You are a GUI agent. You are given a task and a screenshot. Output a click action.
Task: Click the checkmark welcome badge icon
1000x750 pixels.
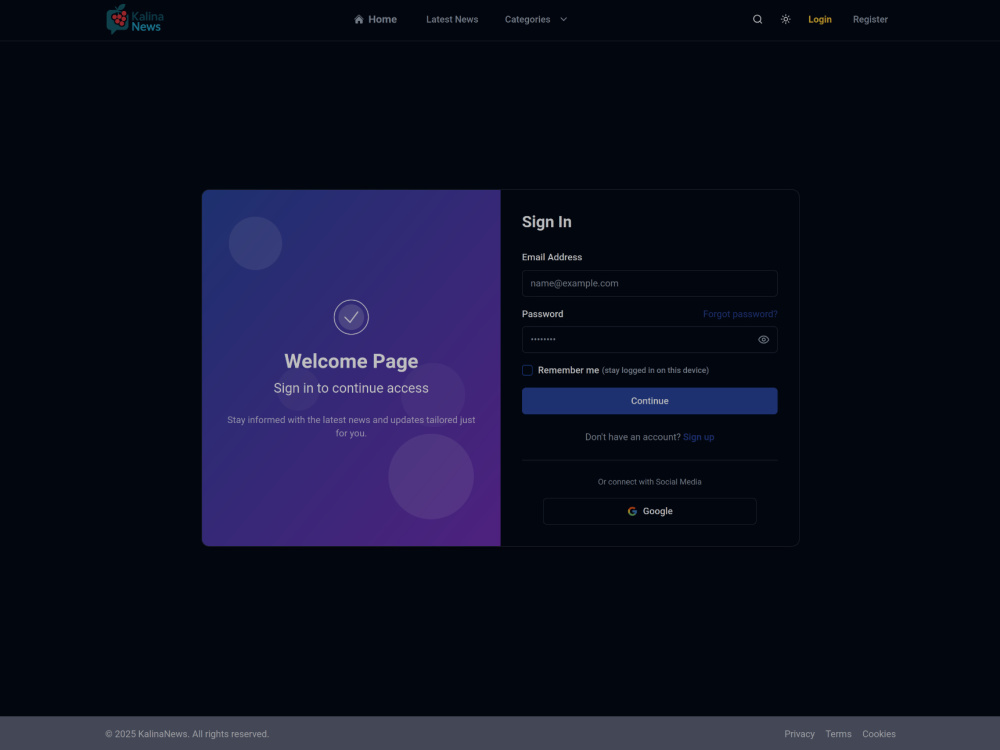point(351,317)
